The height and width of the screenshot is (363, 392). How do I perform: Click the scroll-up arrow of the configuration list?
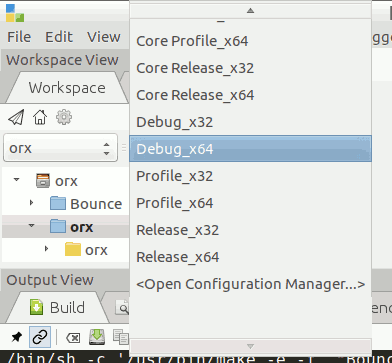point(250,11)
